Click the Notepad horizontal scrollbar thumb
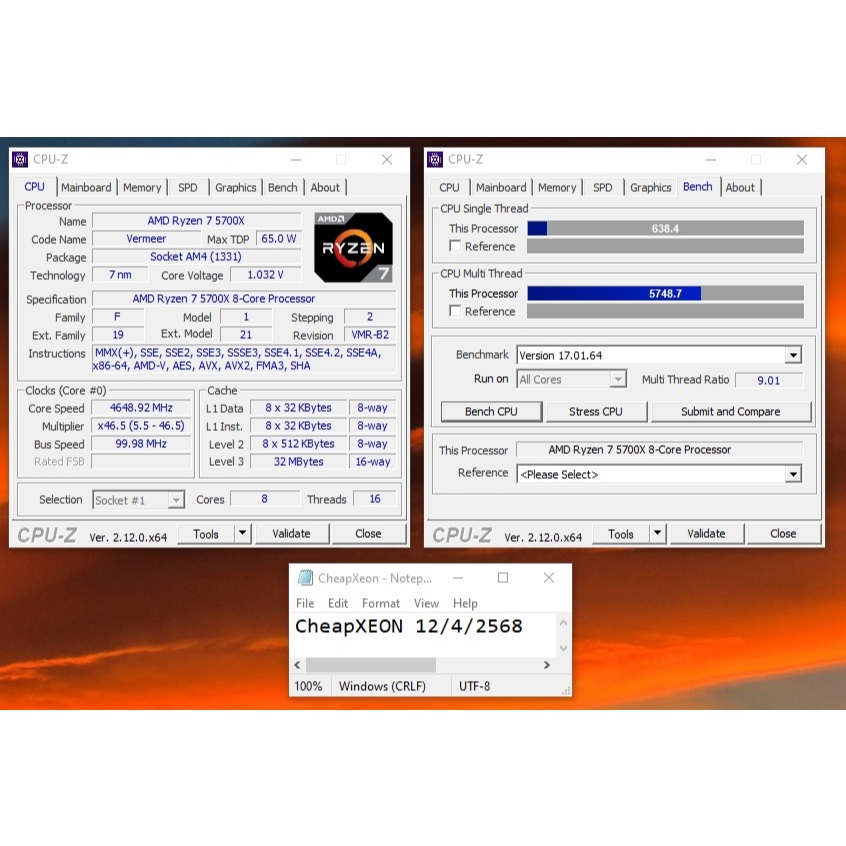This screenshot has width=846, height=846. 370,665
